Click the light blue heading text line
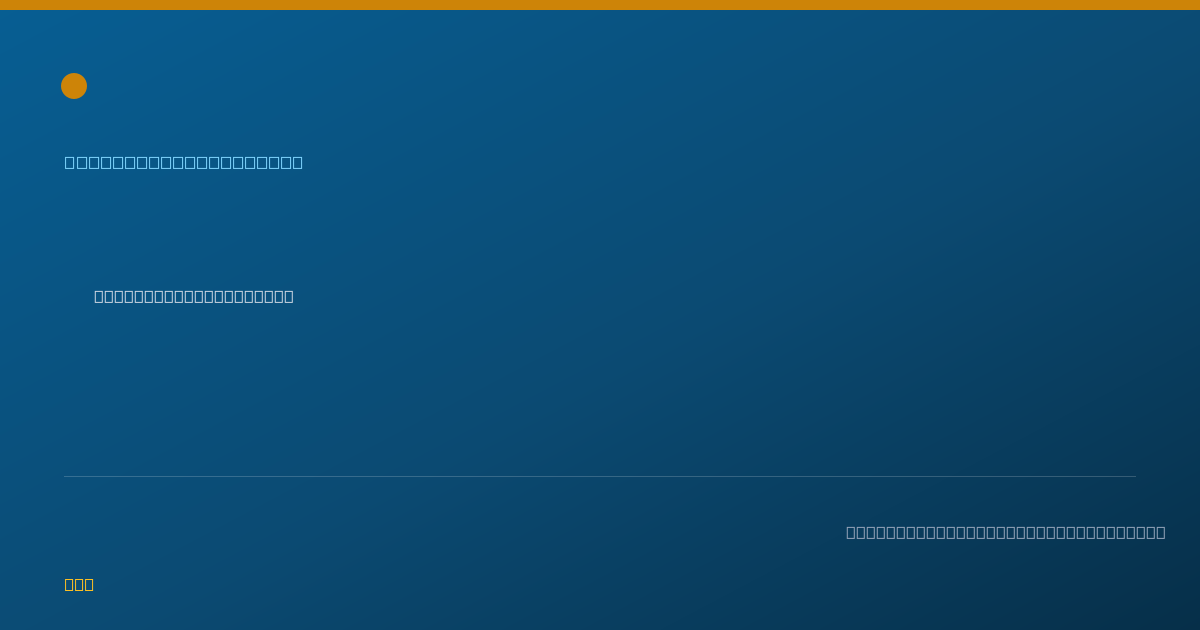 click(x=184, y=162)
